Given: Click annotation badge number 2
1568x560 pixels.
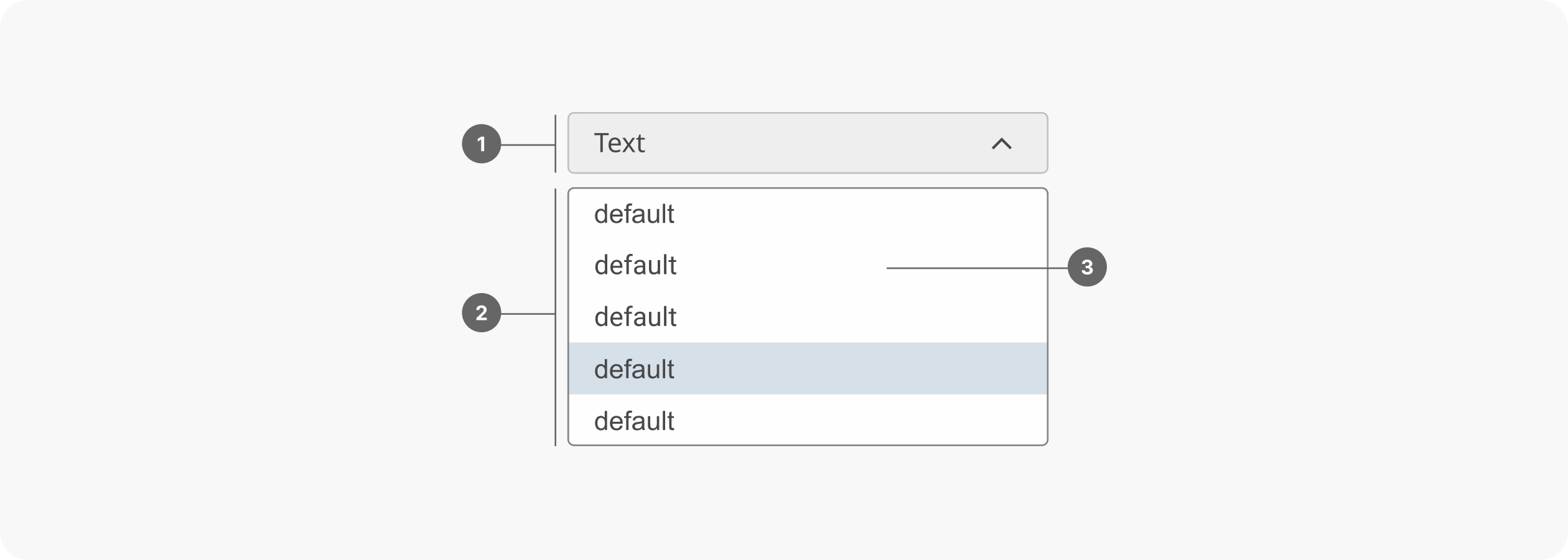Looking at the screenshot, I should coord(481,312).
